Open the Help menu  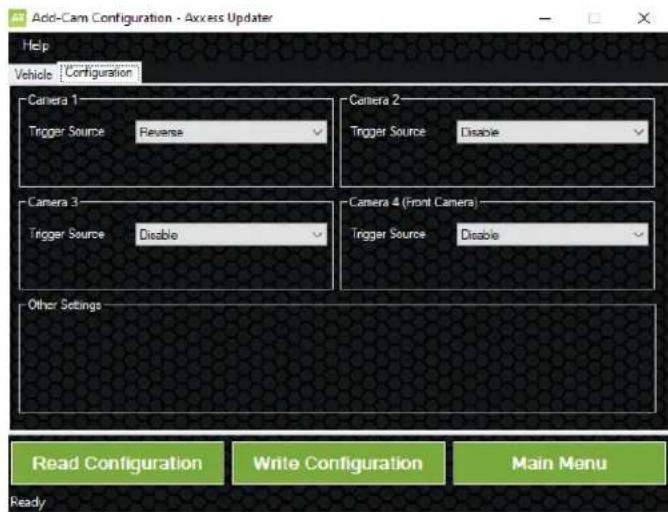[36, 46]
